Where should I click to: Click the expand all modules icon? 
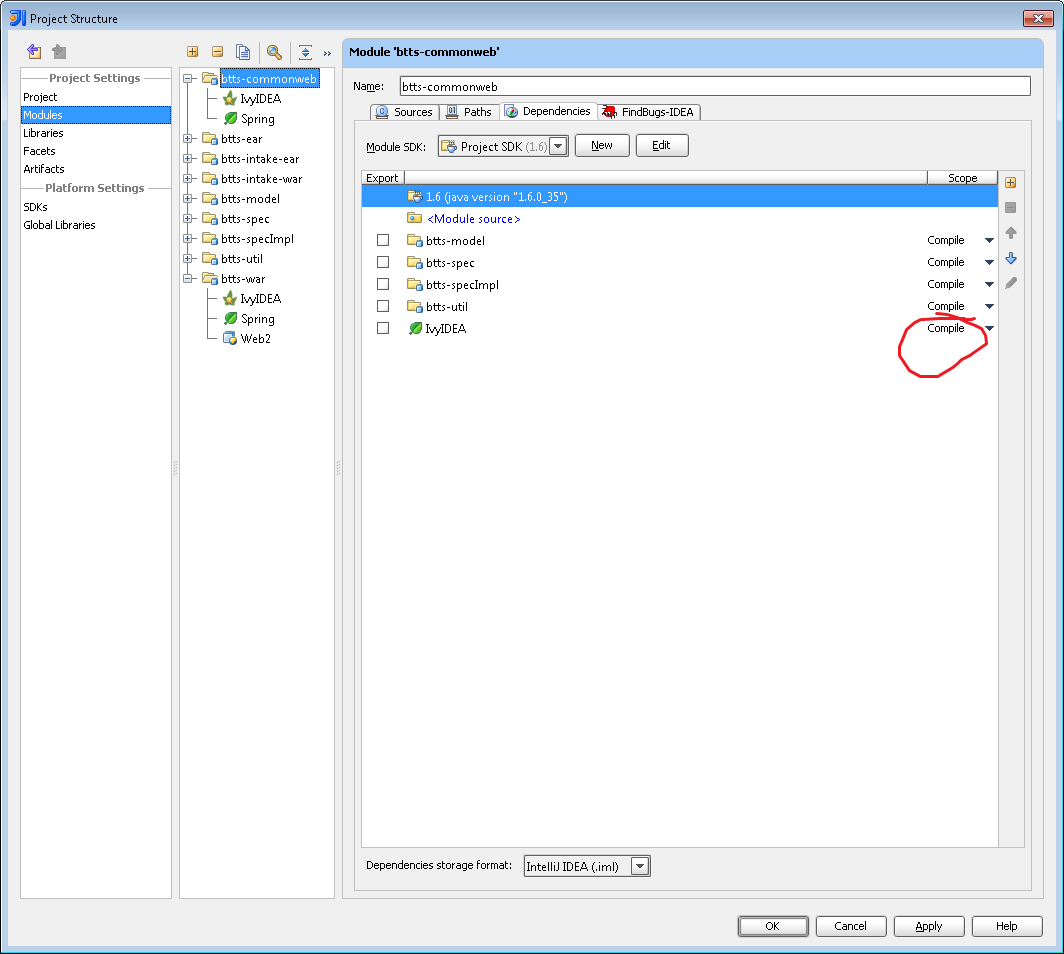pyautogui.click(x=193, y=52)
